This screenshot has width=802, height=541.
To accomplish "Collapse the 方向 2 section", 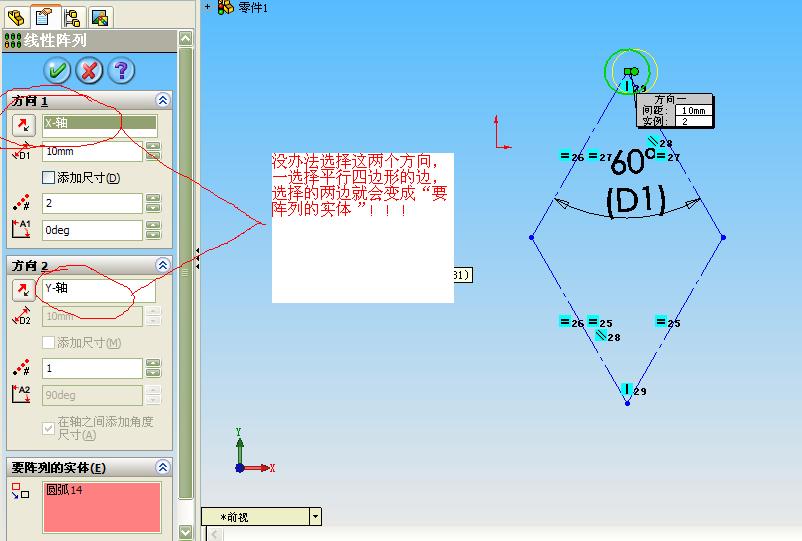I will coord(163,265).
